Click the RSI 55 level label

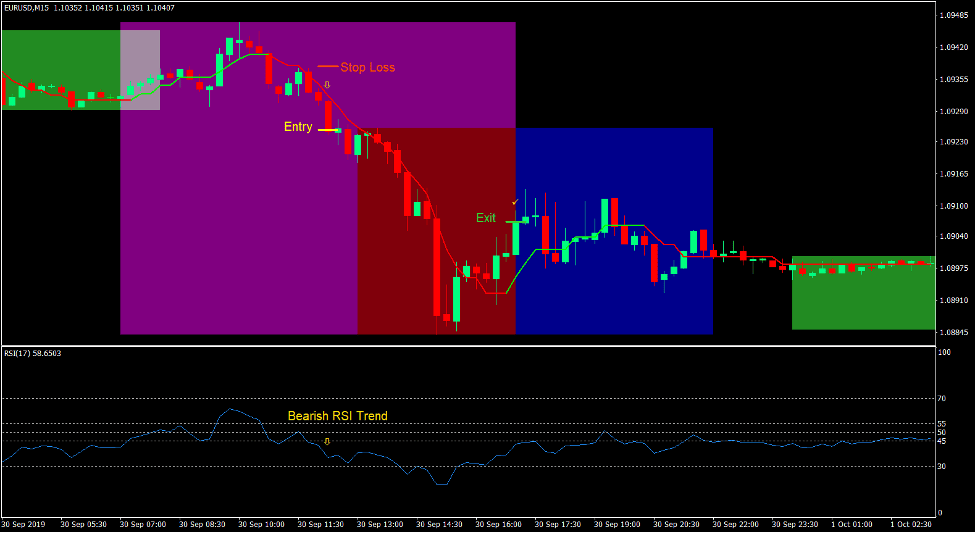click(x=941, y=424)
